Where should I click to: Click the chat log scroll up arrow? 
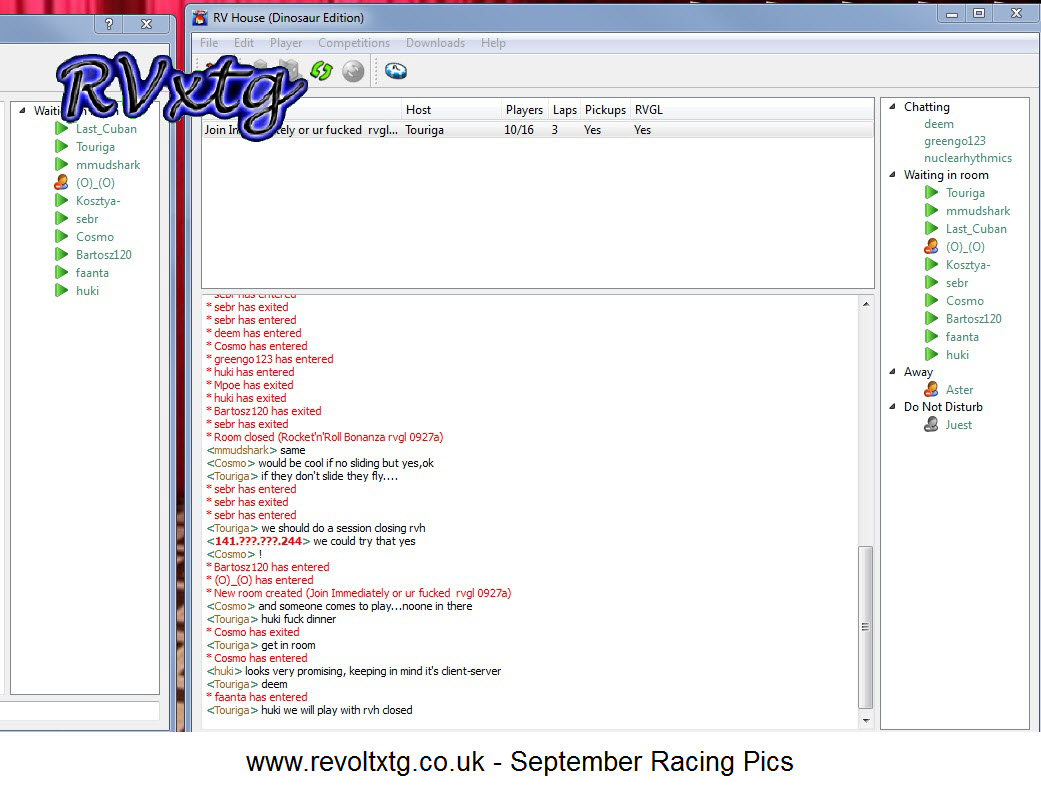click(x=866, y=304)
